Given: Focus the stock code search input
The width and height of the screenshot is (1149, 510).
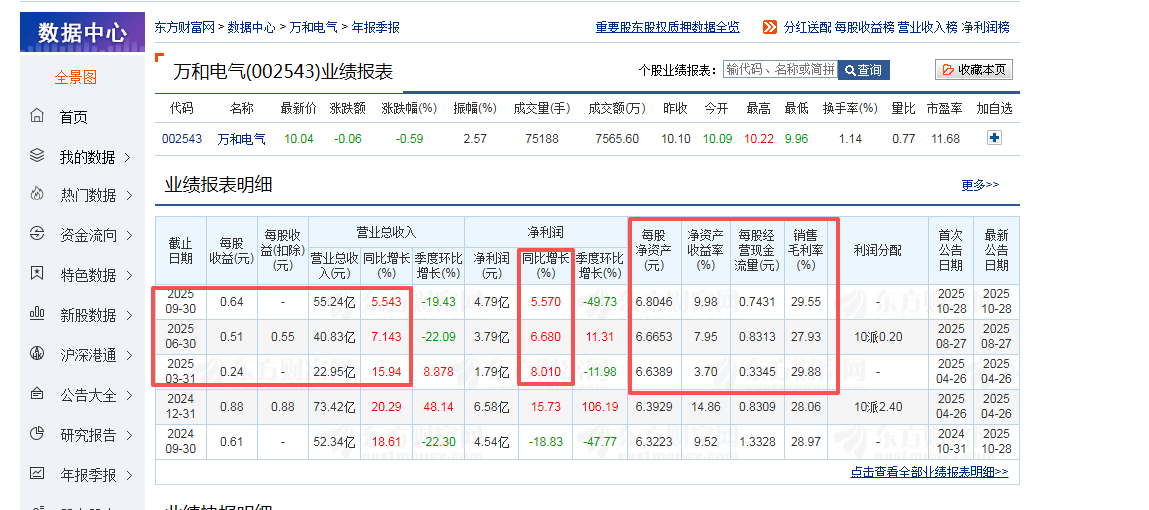Looking at the screenshot, I should point(780,70).
